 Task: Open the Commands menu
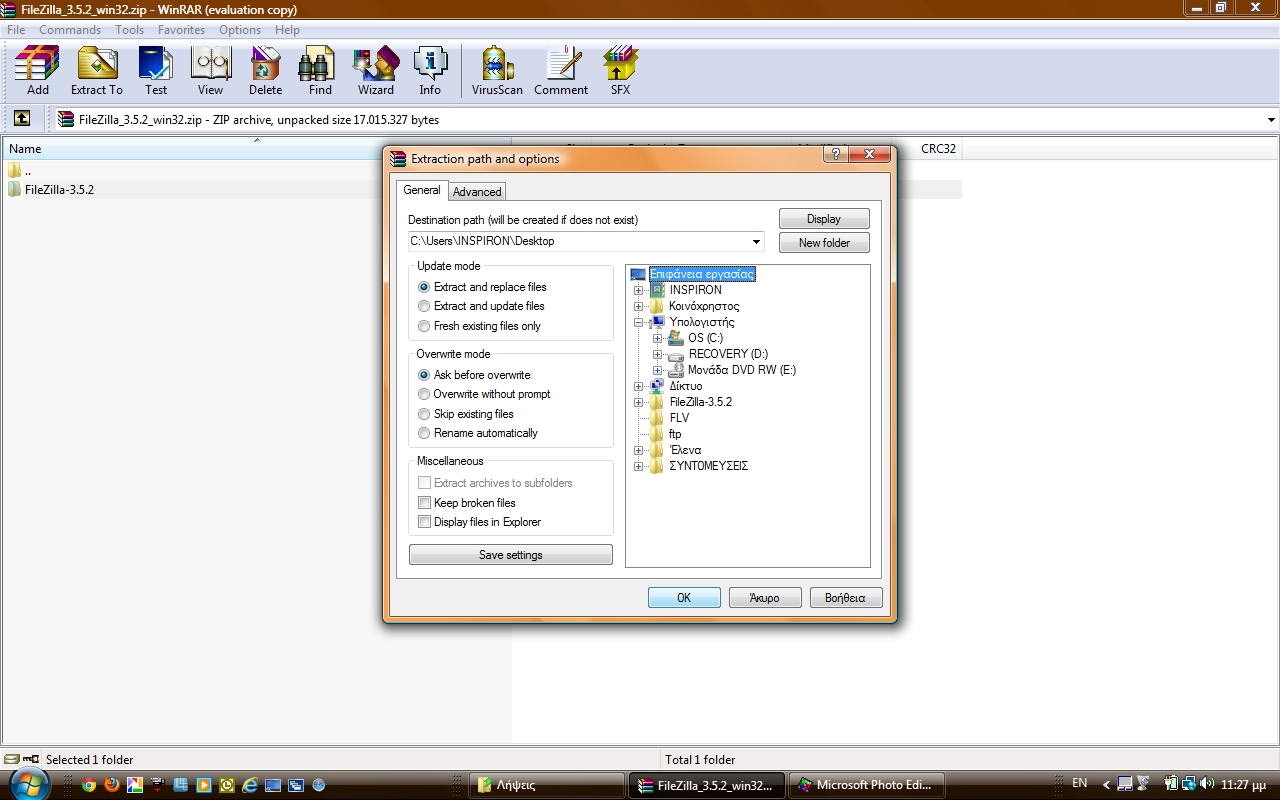point(70,30)
